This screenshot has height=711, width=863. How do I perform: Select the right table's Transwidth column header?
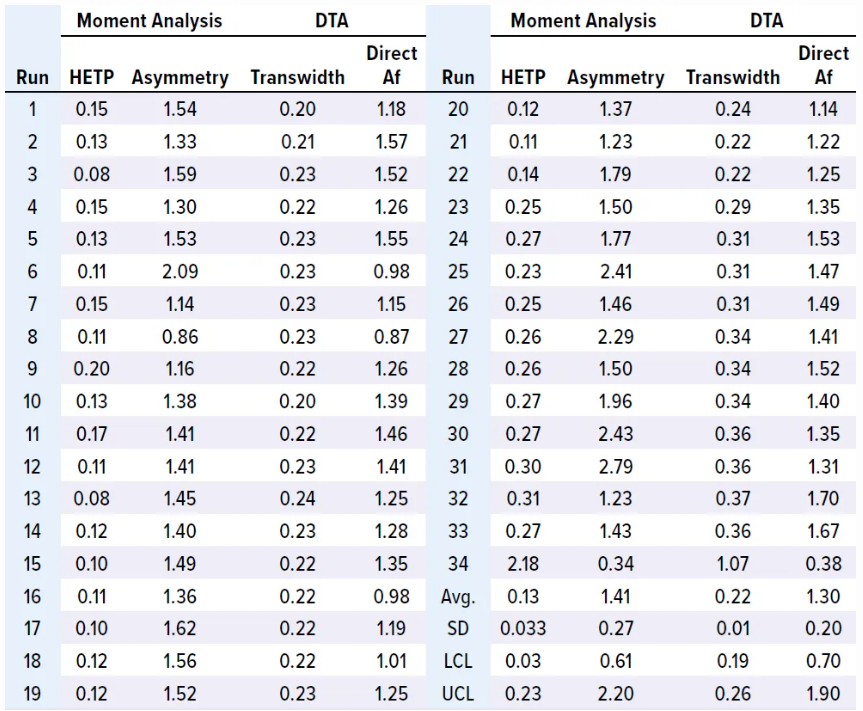coord(733,77)
